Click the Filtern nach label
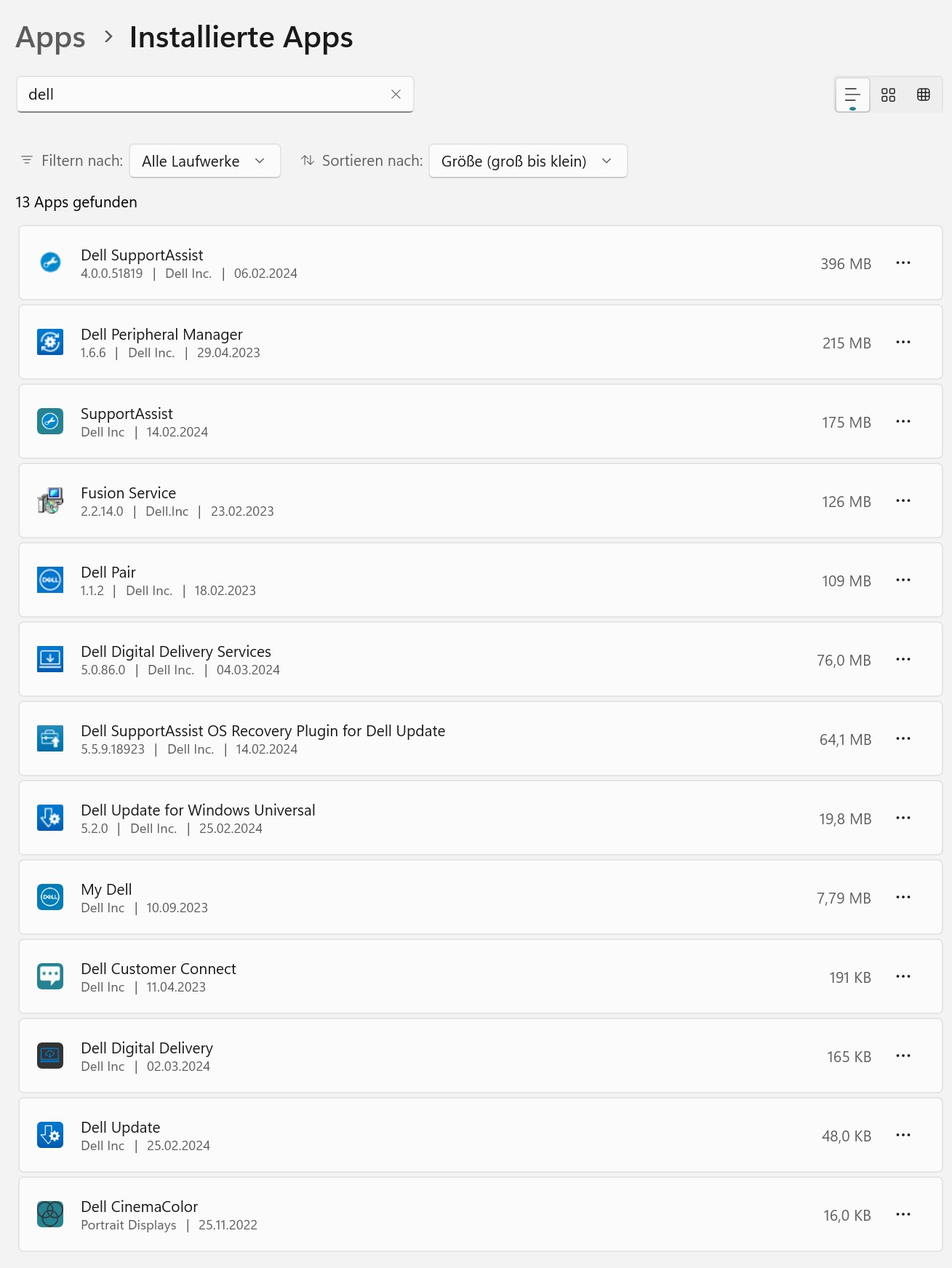Viewport: 952px width, 1268px height. pyautogui.click(x=82, y=161)
